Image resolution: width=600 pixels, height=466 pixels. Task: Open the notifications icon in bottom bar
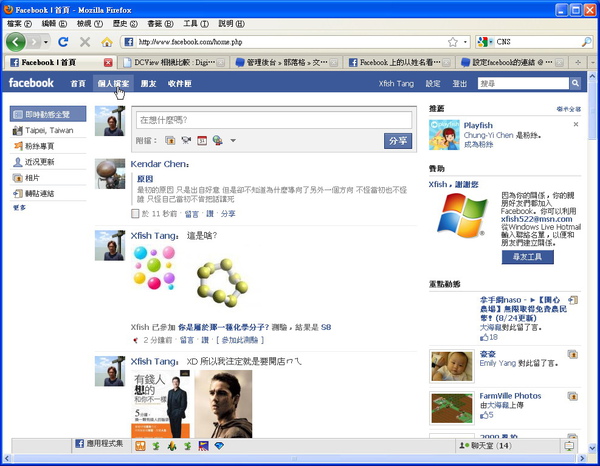(569, 446)
